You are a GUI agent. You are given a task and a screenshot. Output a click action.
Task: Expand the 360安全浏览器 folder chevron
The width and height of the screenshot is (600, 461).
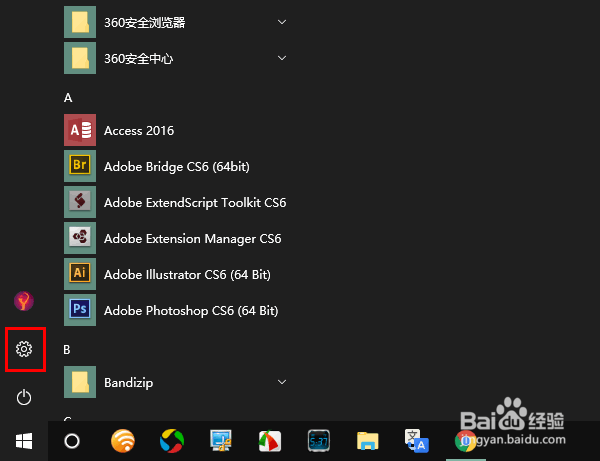[x=282, y=22]
